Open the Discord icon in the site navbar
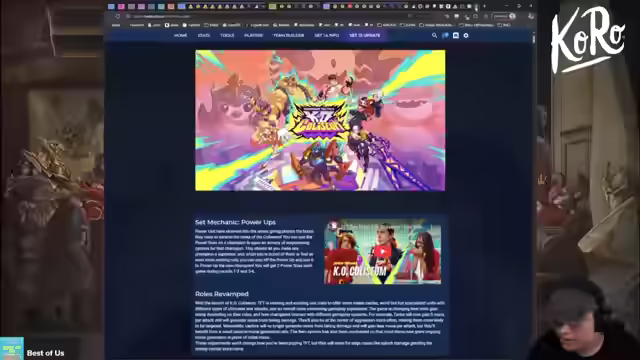The height and width of the screenshot is (360, 640). pyautogui.click(x=456, y=36)
